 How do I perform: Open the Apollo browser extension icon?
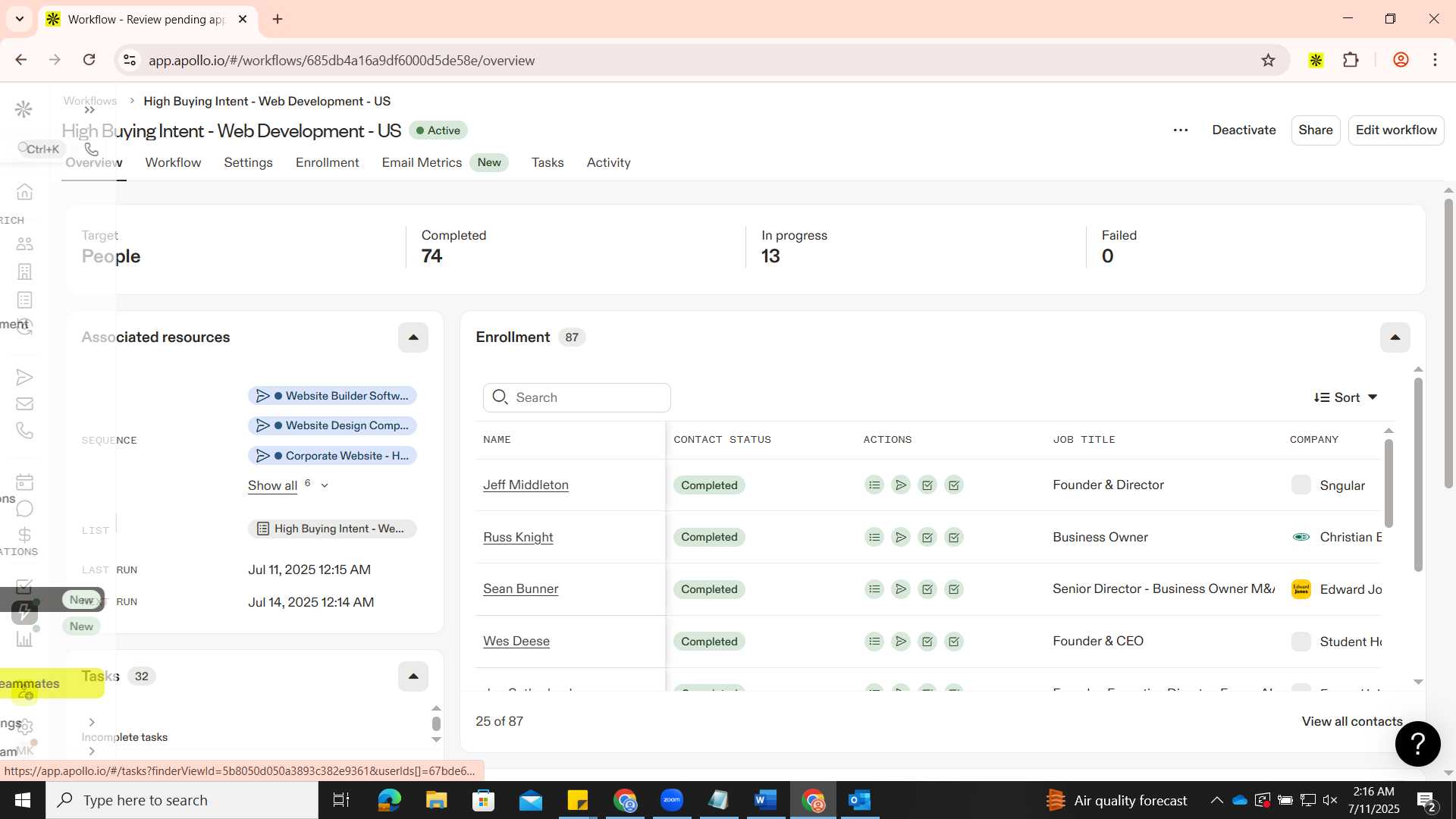pyautogui.click(x=1316, y=61)
